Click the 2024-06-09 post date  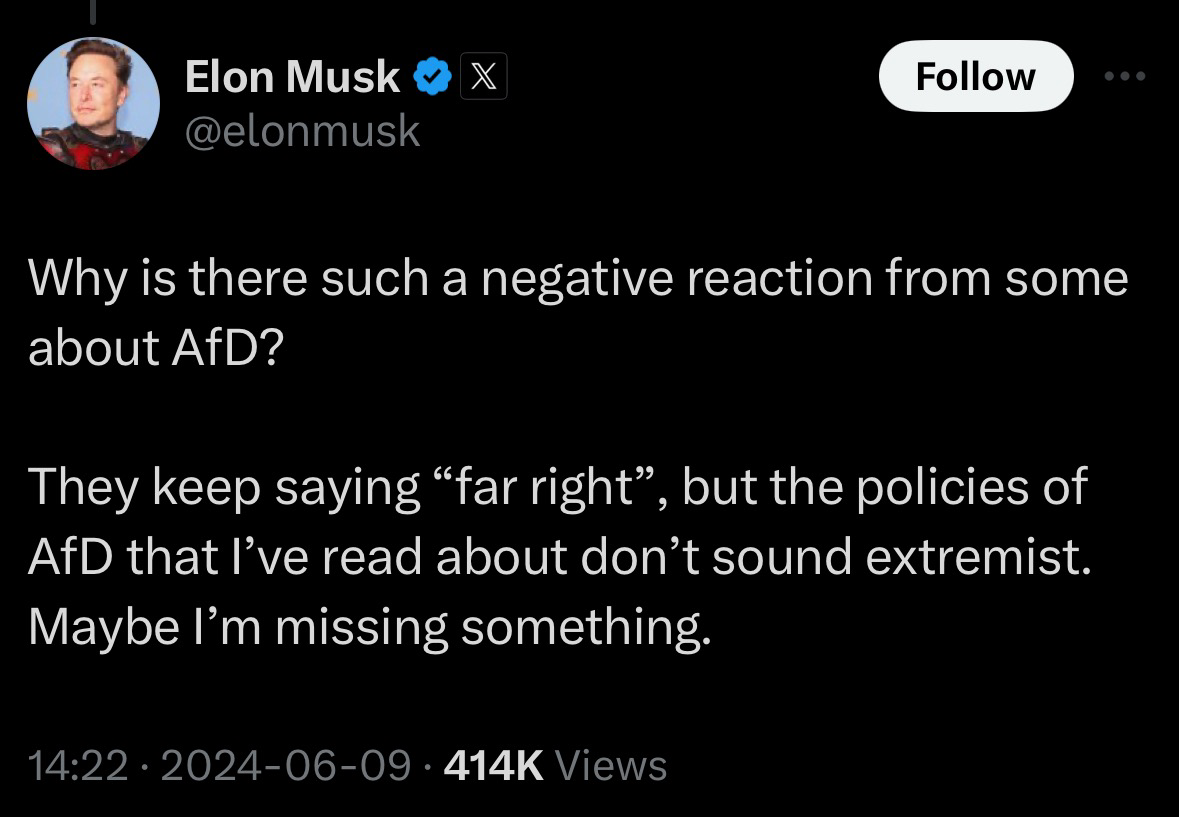coord(285,766)
